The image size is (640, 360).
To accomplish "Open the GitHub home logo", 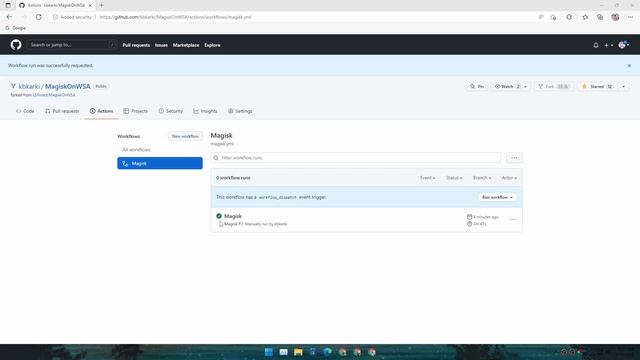I will pyautogui.click(x=16, y=44).
